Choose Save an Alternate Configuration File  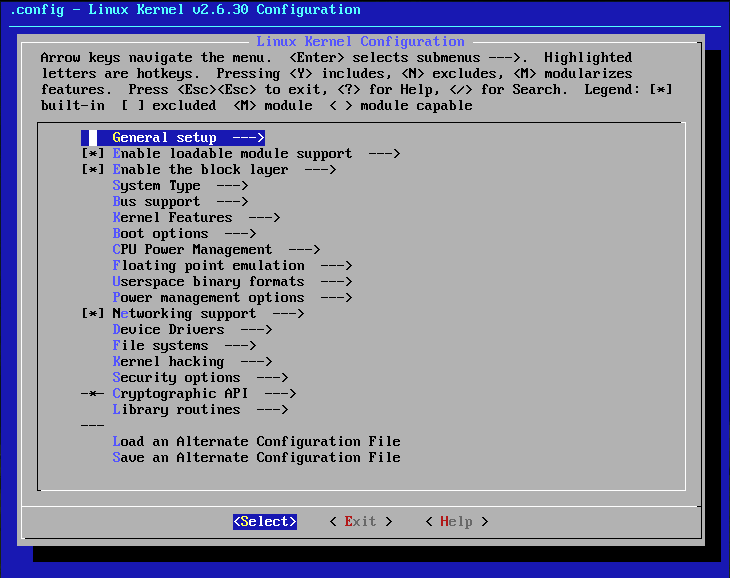(x=256, y=457)
